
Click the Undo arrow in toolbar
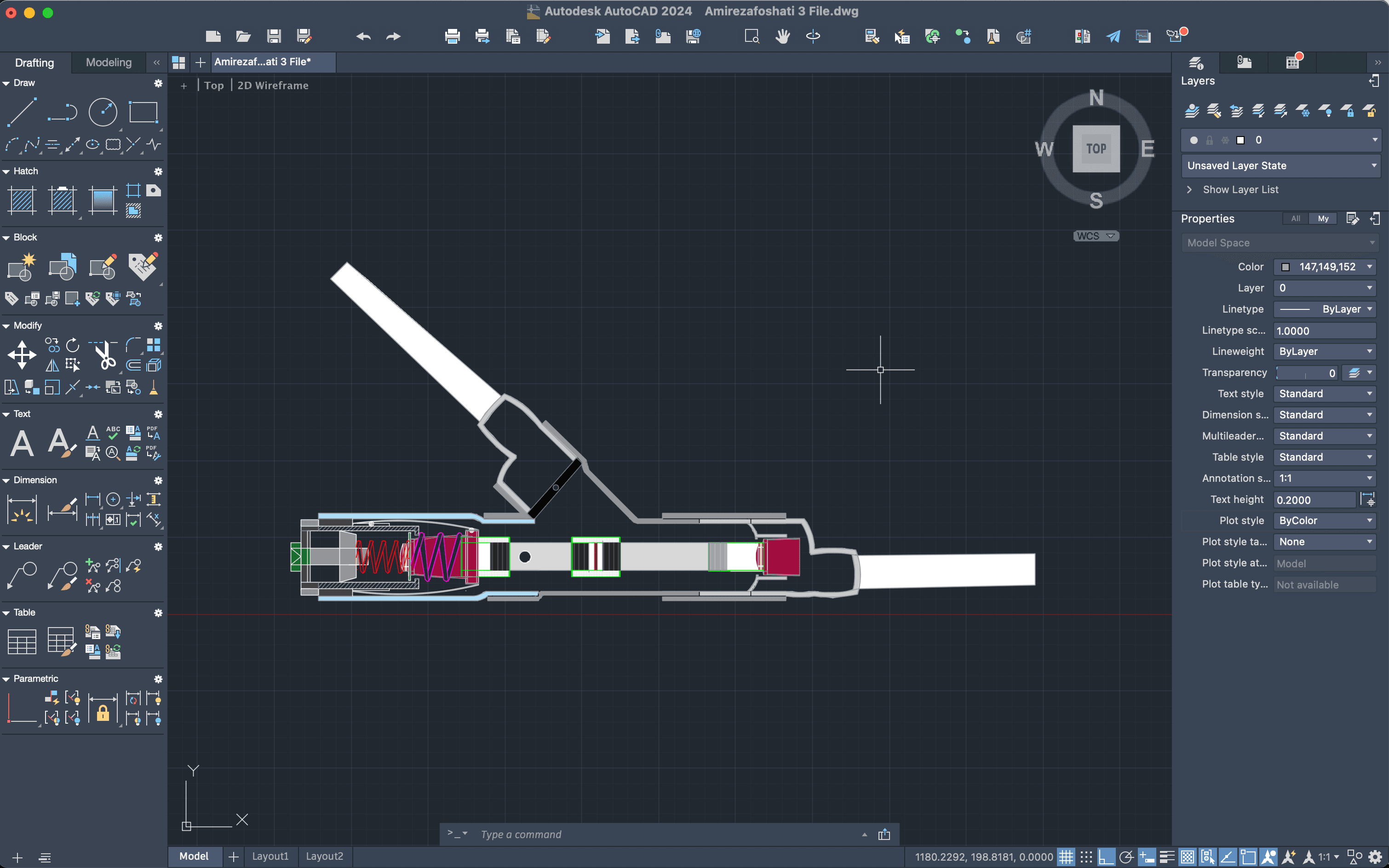point(363,37)
